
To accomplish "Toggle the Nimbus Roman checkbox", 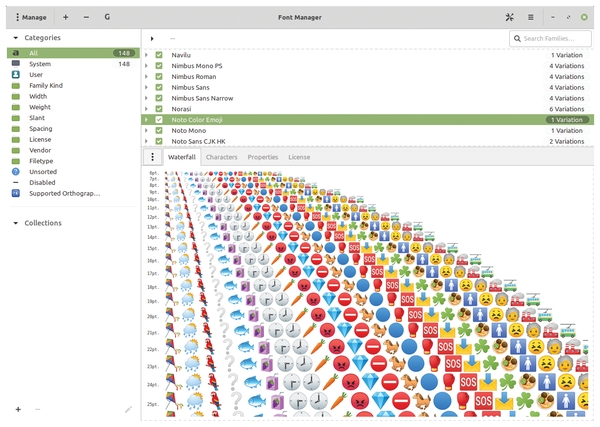I will (159, 77).
